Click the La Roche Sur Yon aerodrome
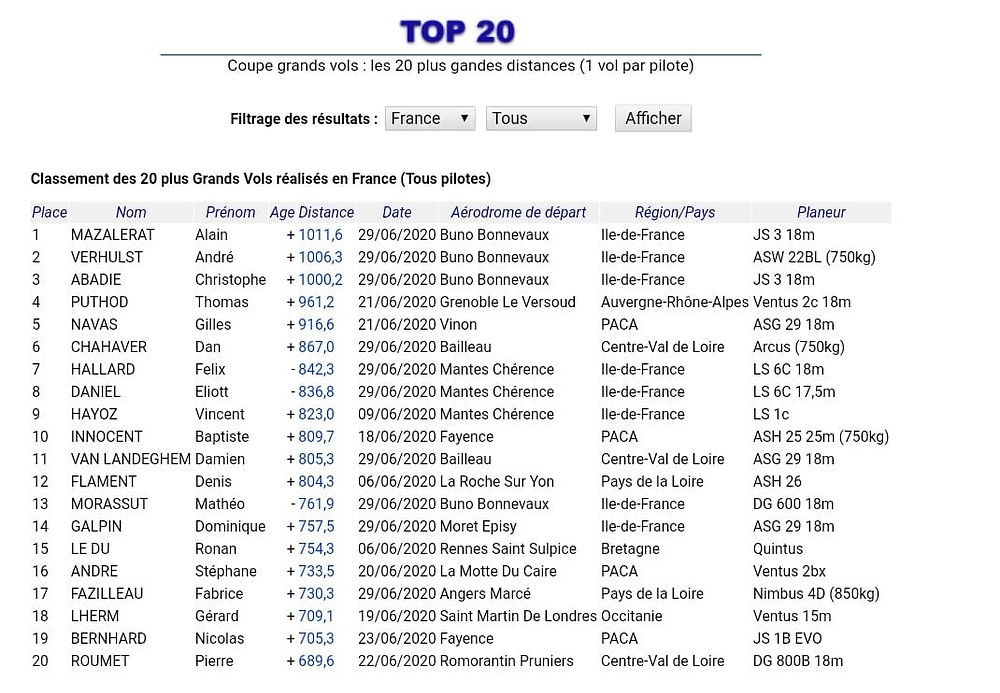The width and height of the screenshot is (1000, 693). tap(497, 481)
